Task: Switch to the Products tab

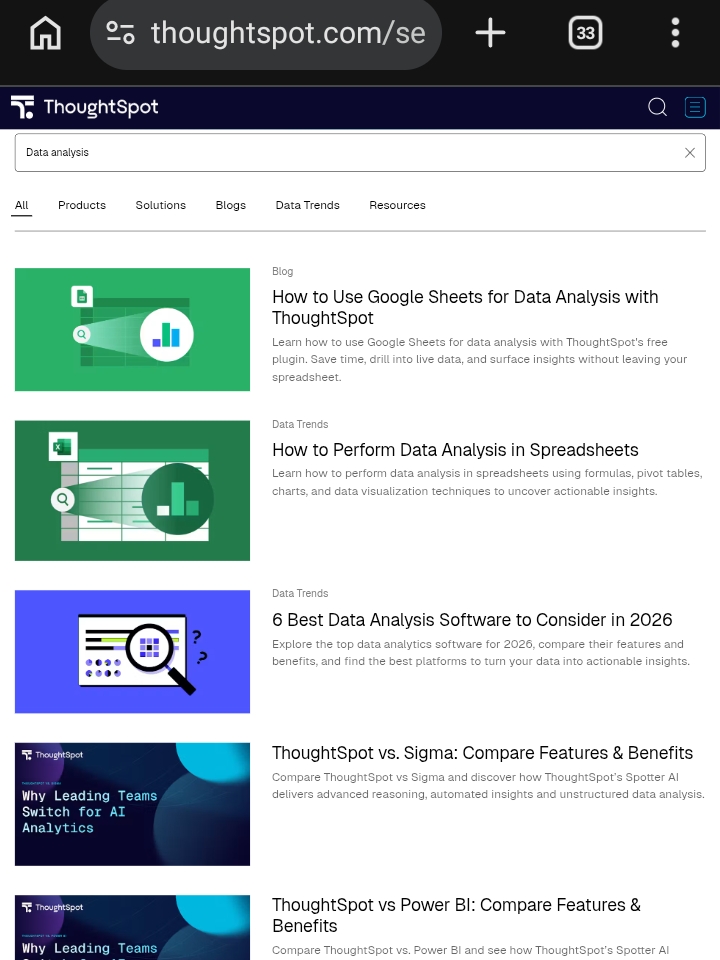Action: click(x=82, y=205)
